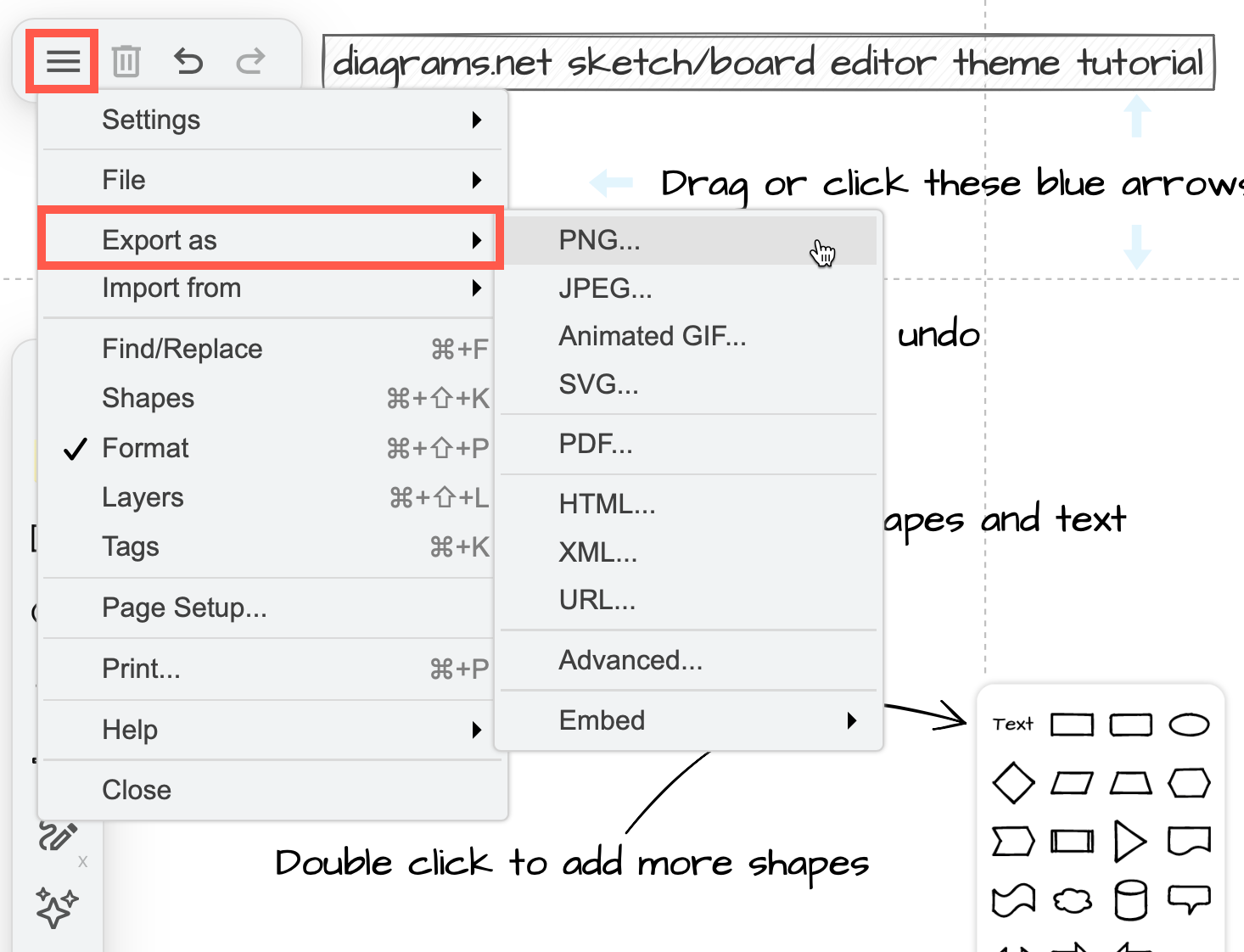Open Advanced... export options

pos(688,660)
